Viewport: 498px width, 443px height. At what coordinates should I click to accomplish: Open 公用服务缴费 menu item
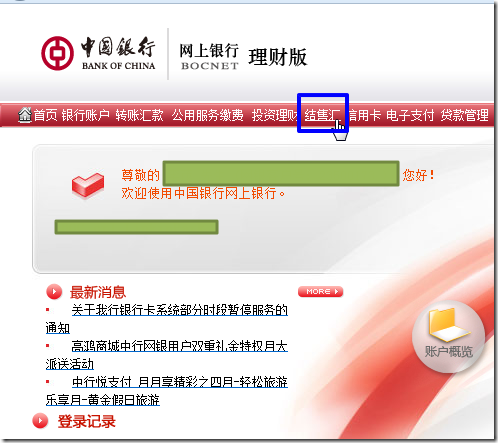[x=208, y=115]
